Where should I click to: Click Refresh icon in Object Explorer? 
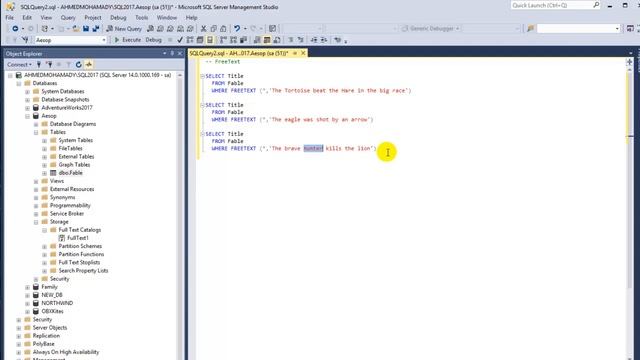point(78,64)
